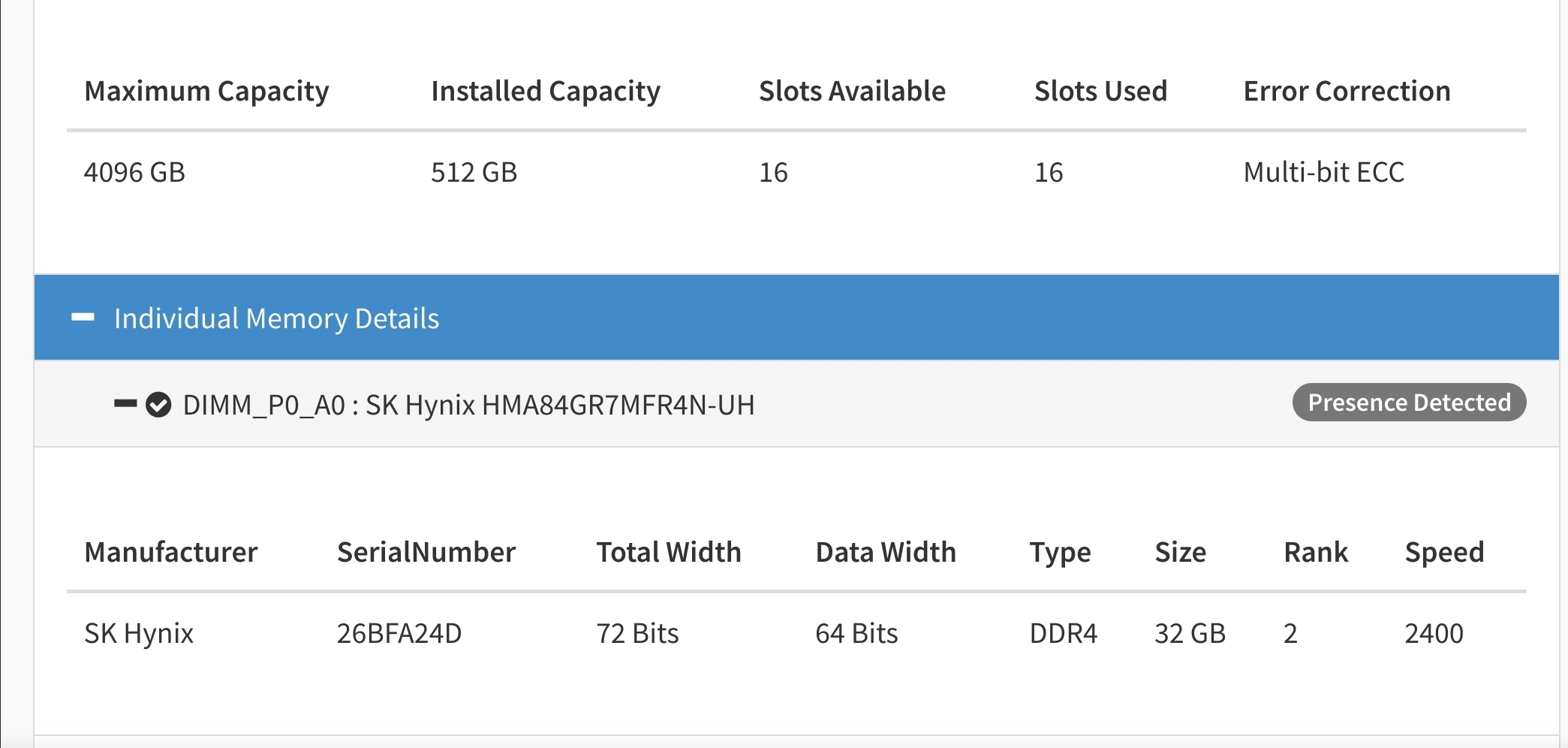Click the Error Correction column header

tap(1347, 91)
